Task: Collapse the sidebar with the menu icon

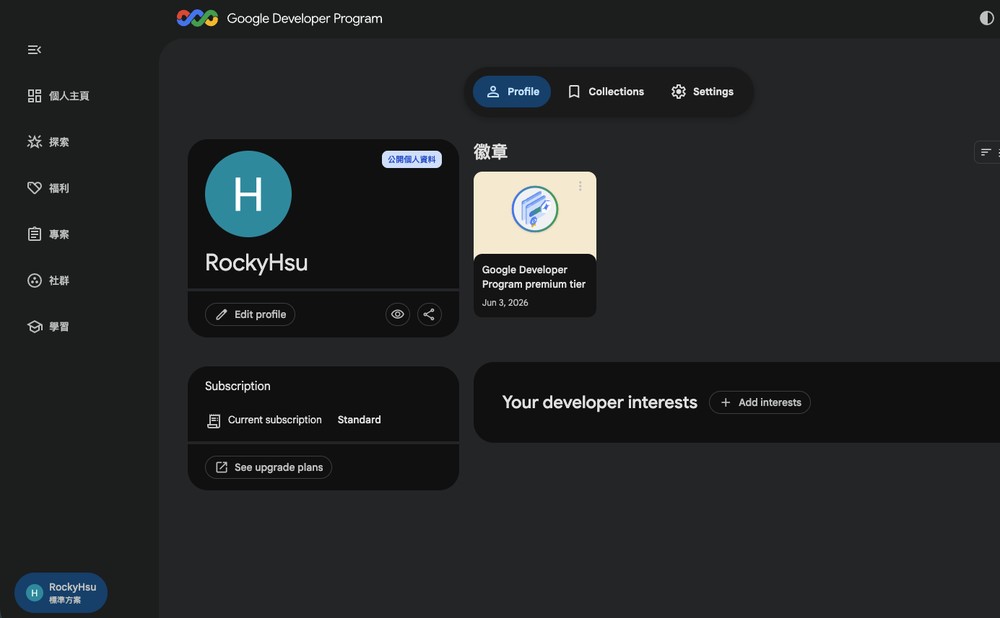Action: pos(34,50)
